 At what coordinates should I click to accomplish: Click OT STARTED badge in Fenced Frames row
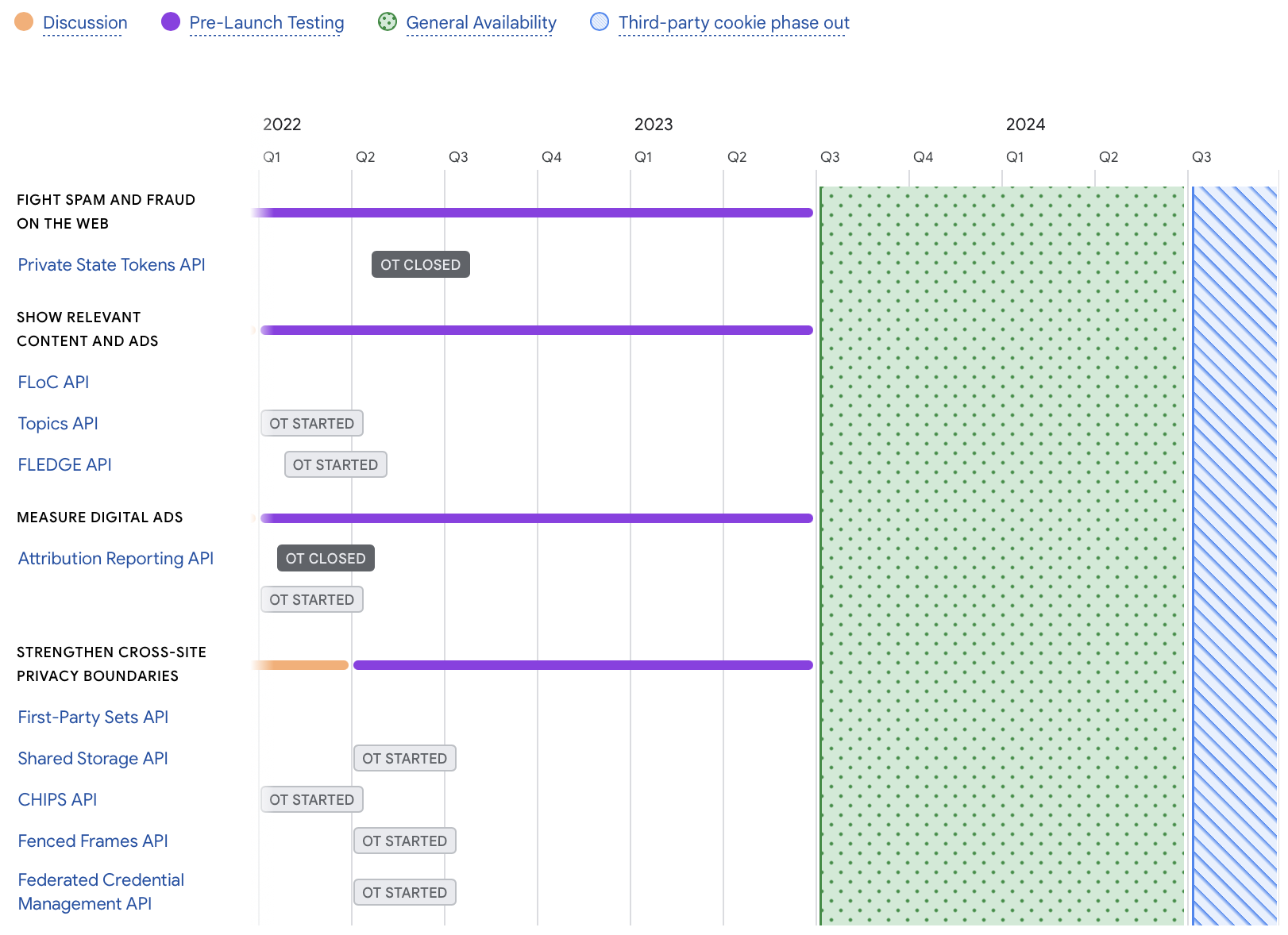[405, 841]
